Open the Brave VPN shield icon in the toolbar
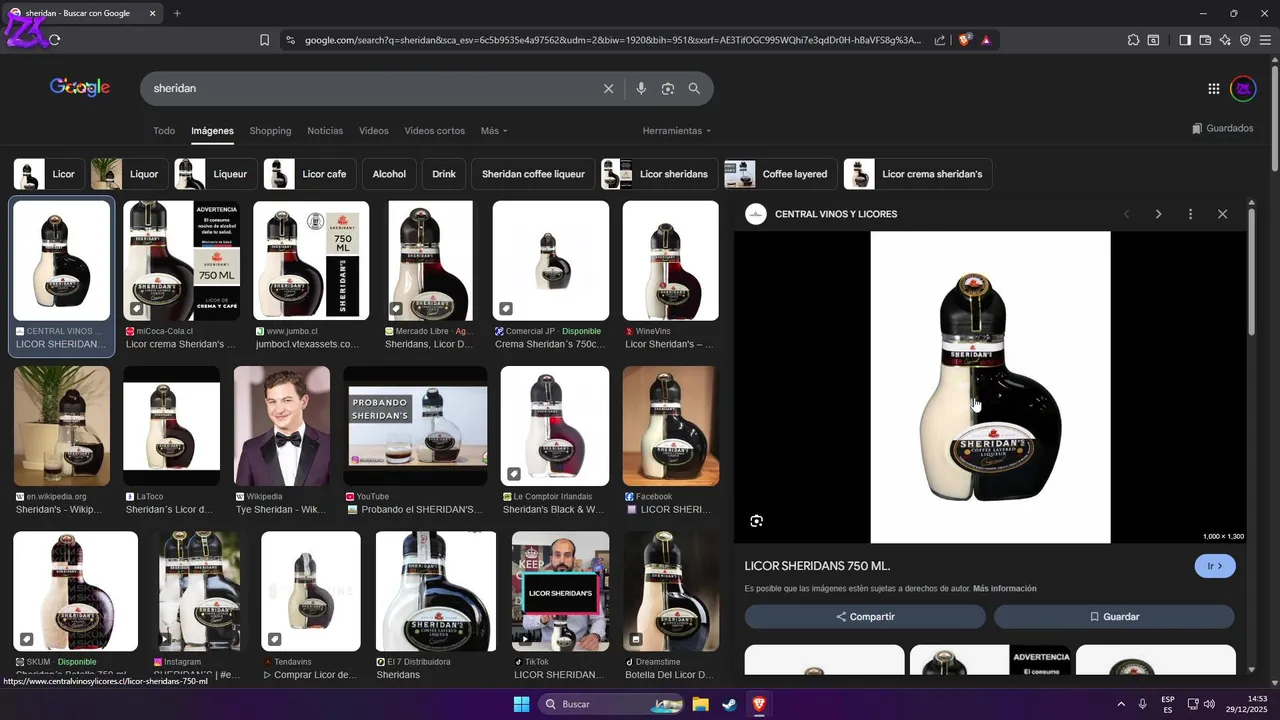Viewport: 1280px width, 720px height. click(1245, 40)
